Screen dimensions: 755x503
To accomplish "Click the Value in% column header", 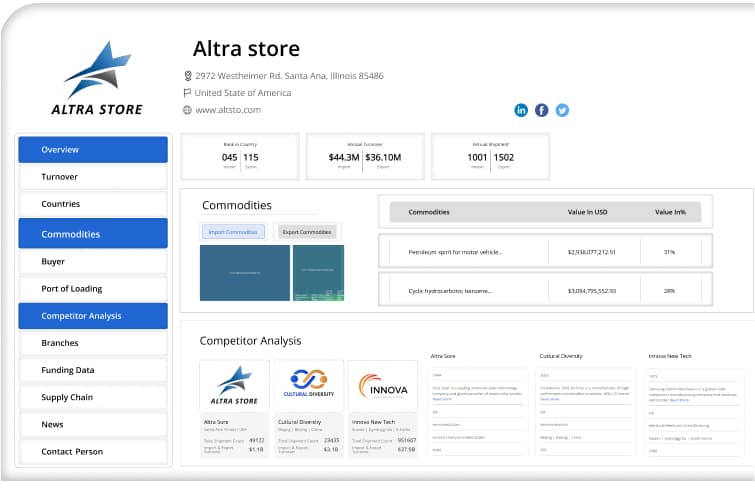I will point(670,212).
